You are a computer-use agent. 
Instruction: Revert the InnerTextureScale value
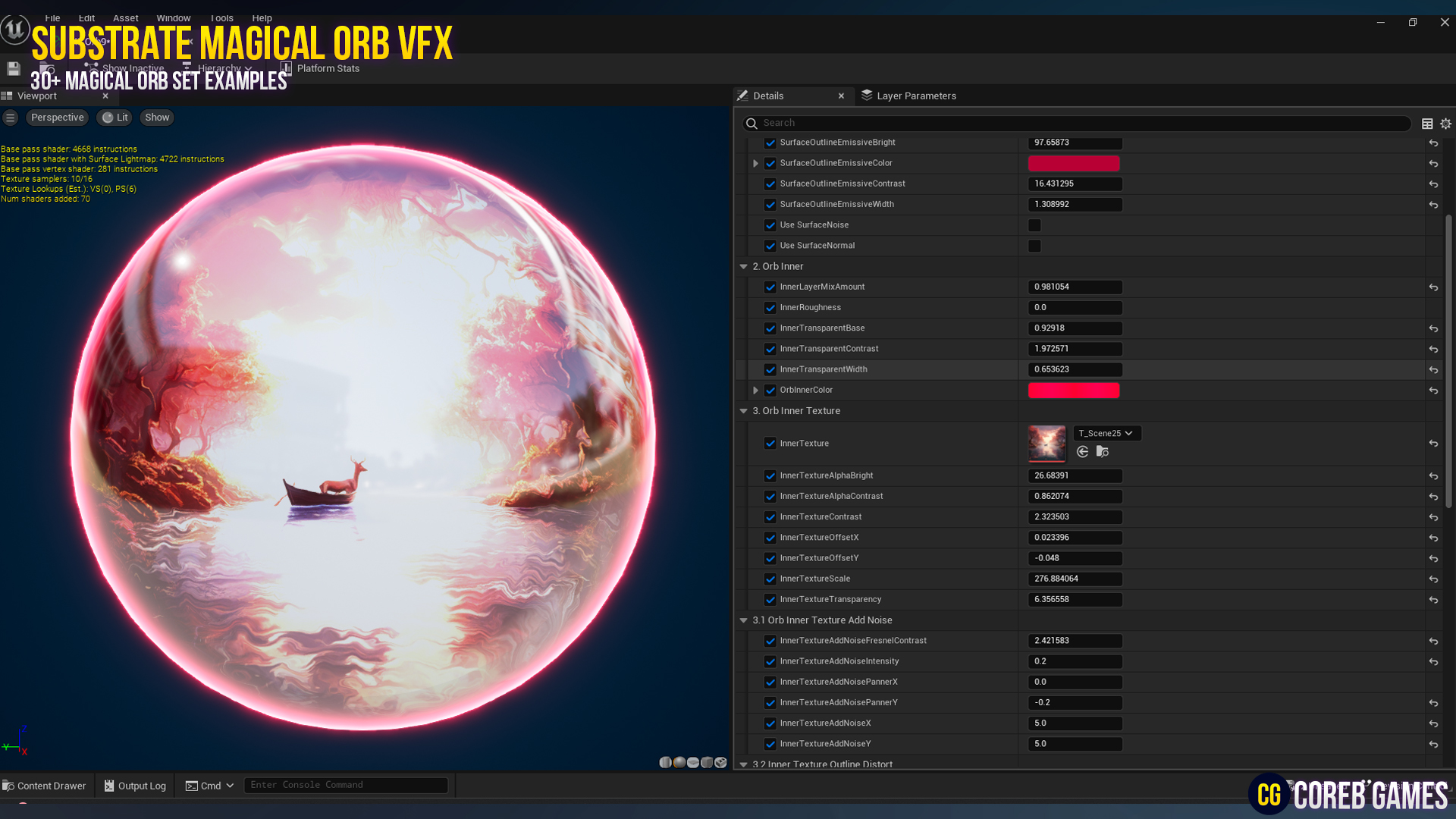click(x=1433, y=579)
